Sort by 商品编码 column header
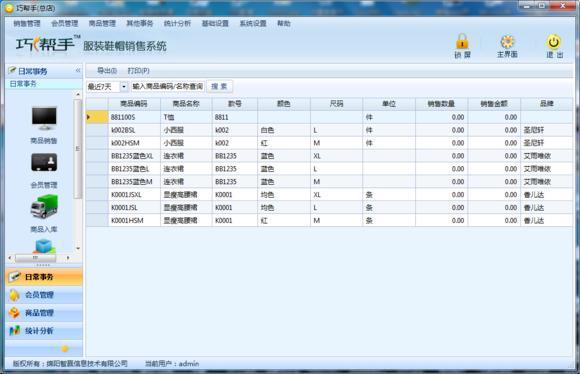 134,104
